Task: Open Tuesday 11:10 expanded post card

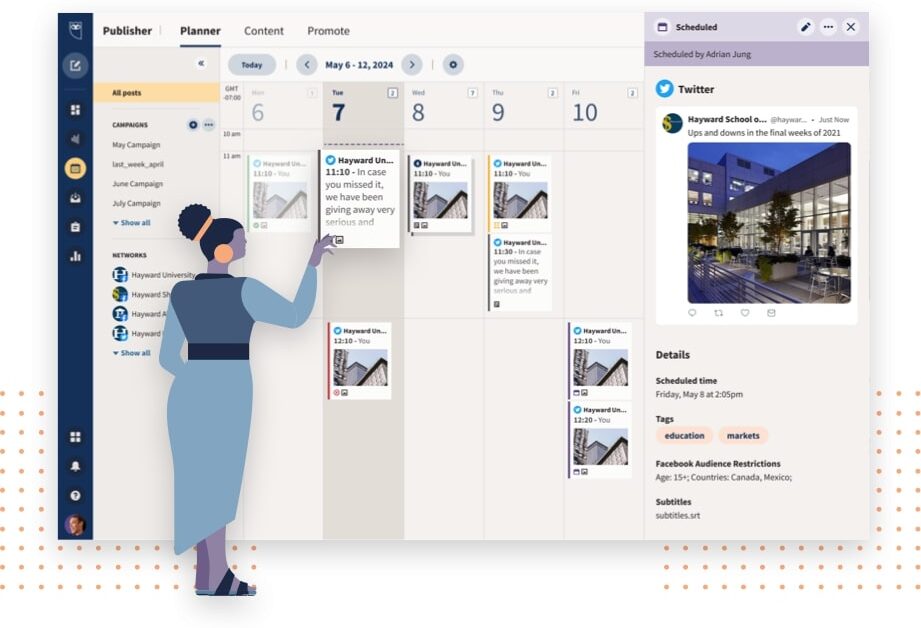Action: coord(360,199)
